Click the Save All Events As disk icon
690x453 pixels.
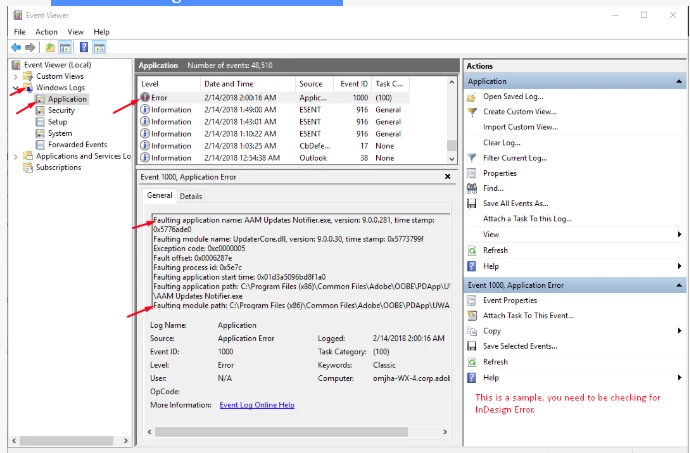tap(472, 203)
